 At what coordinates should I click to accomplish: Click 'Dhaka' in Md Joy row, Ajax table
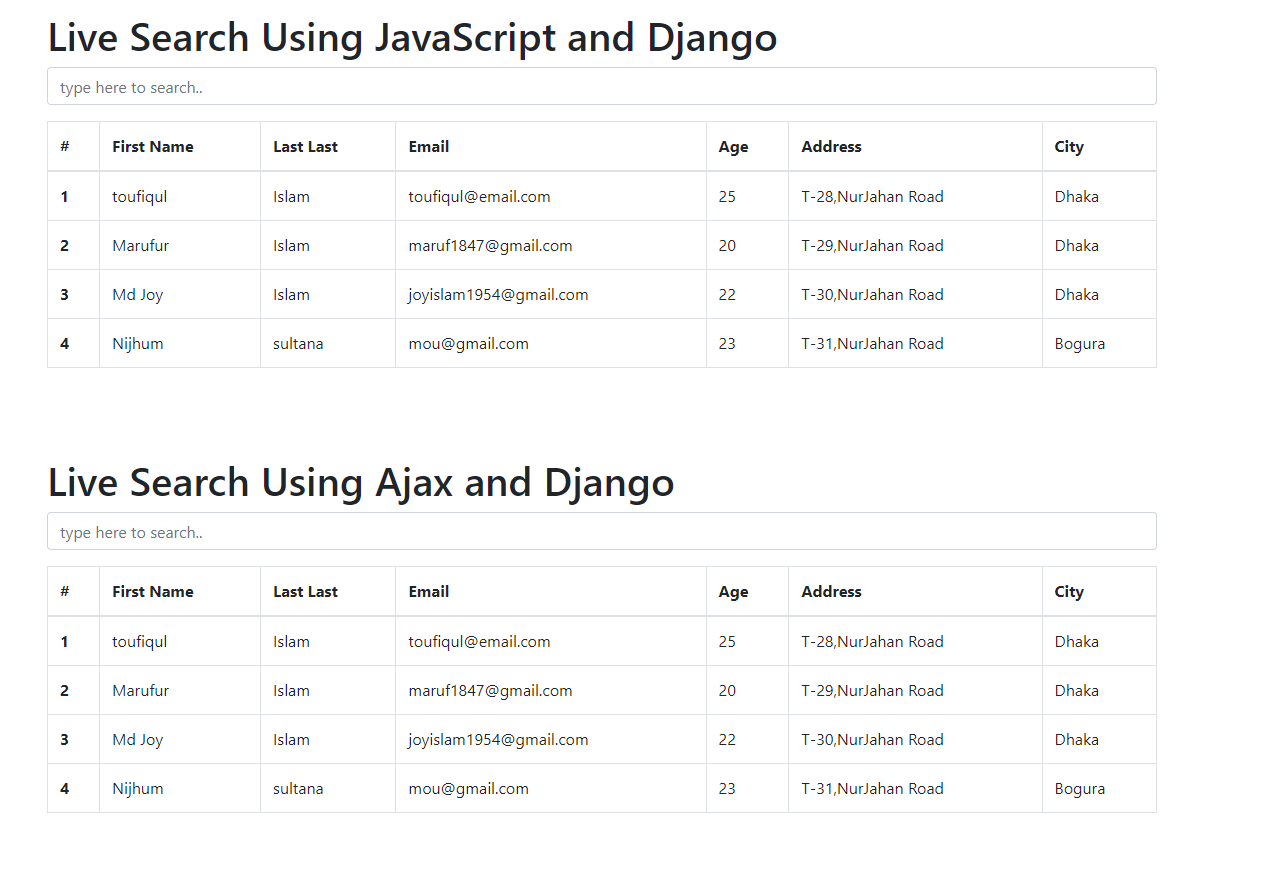tap(1076, 739)
